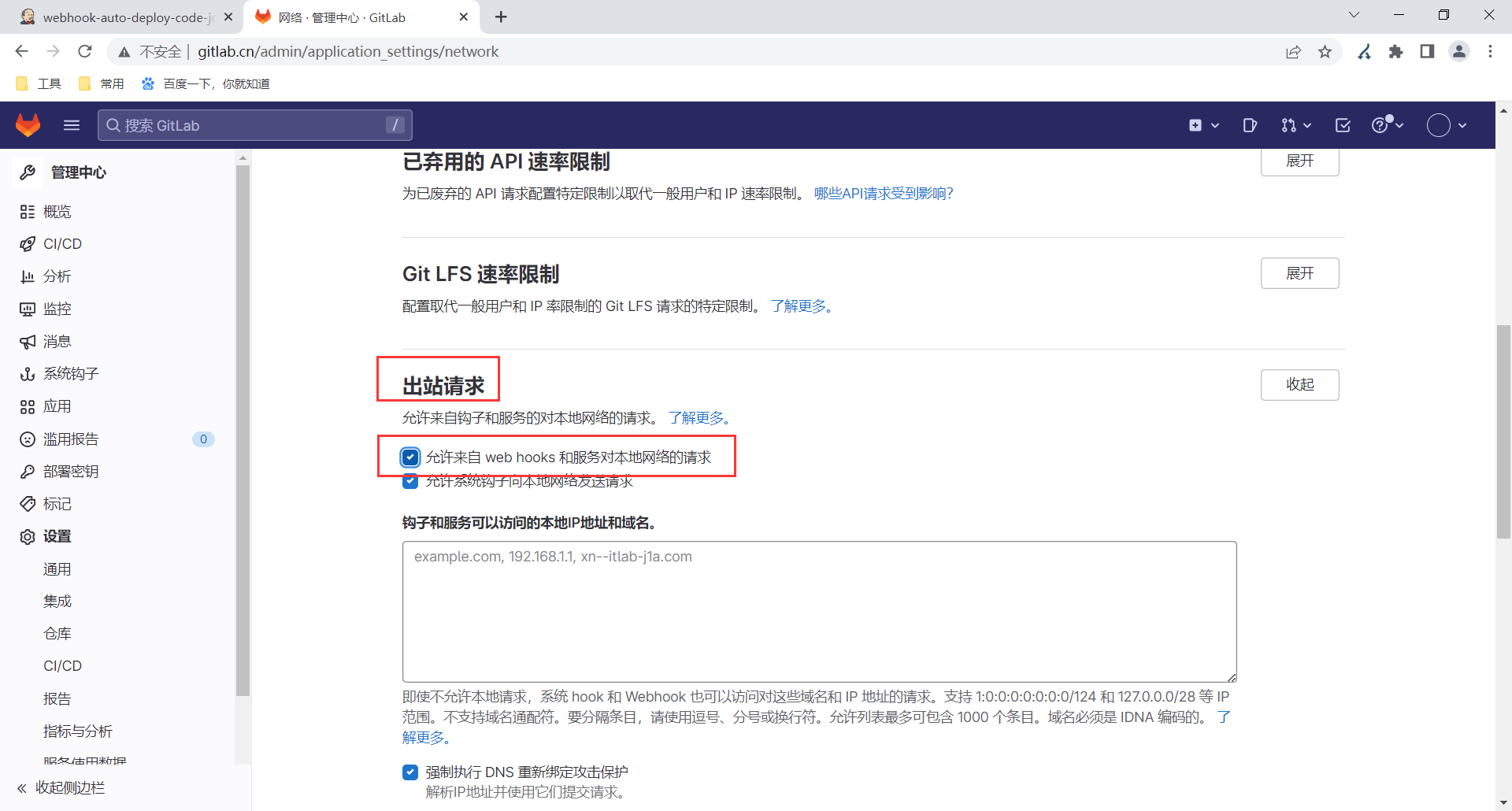
Task: Go back with browser back arrow
Action: coord(21,51)
